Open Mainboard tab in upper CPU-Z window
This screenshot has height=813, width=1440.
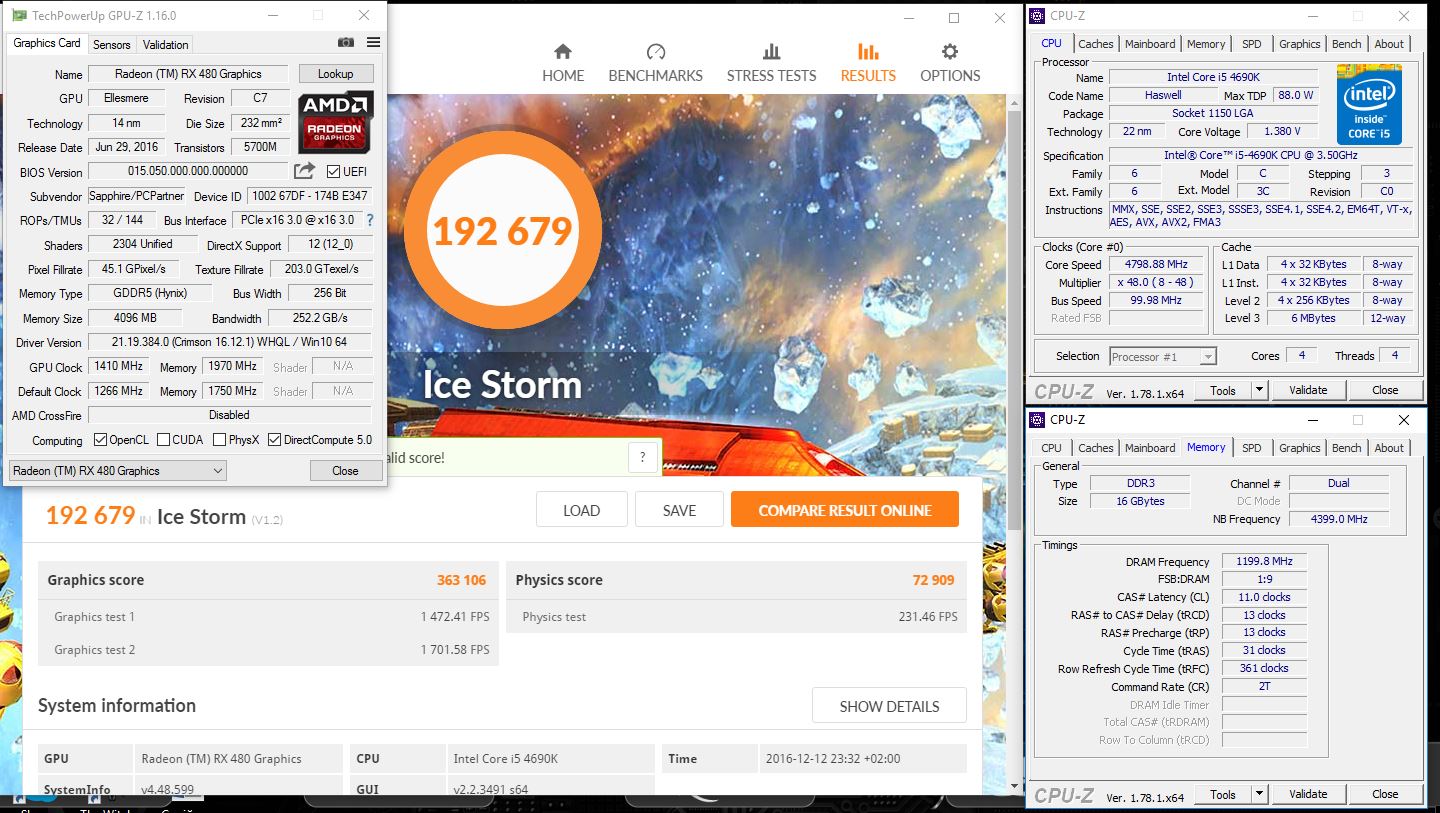(1150, 44)
